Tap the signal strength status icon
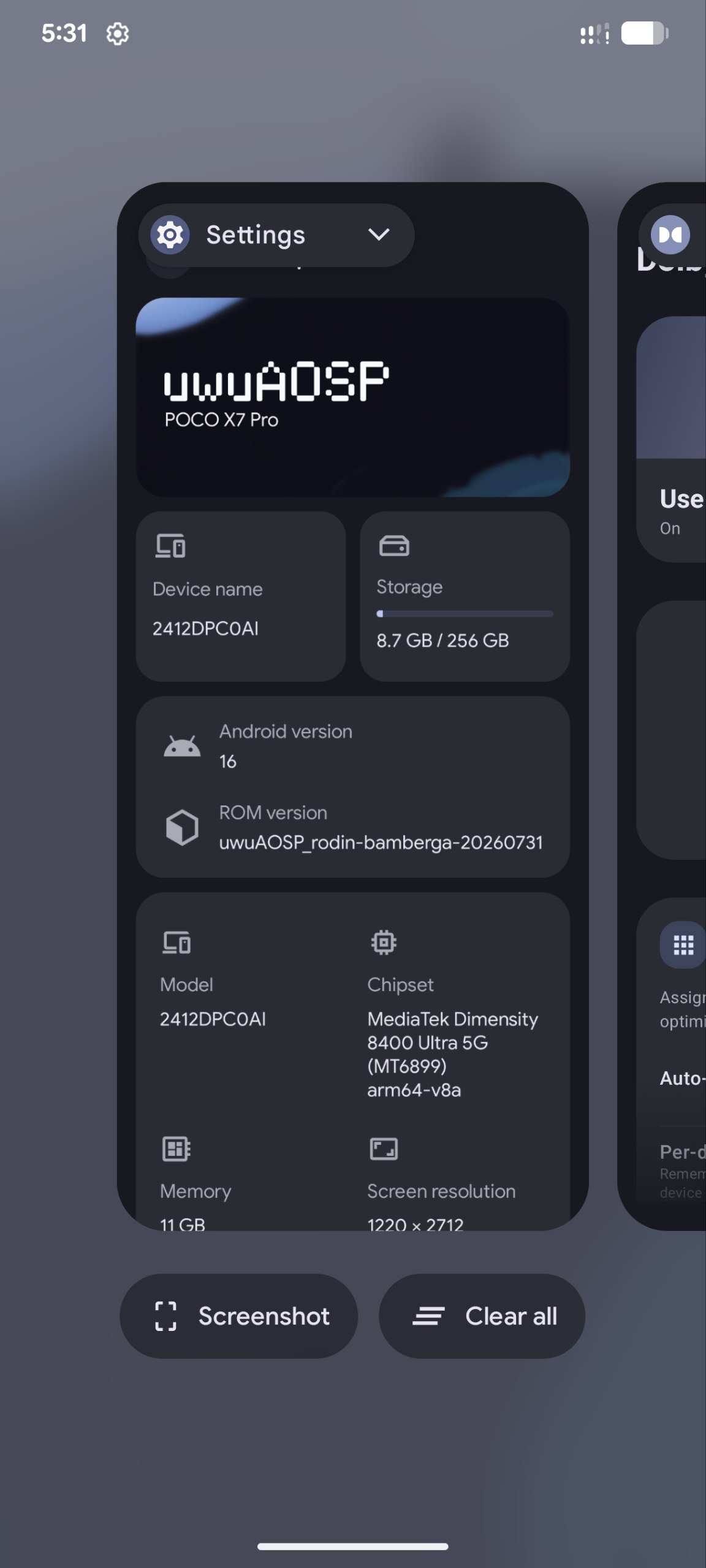Screen dimensions: 706x1568 tap(594, 34)
